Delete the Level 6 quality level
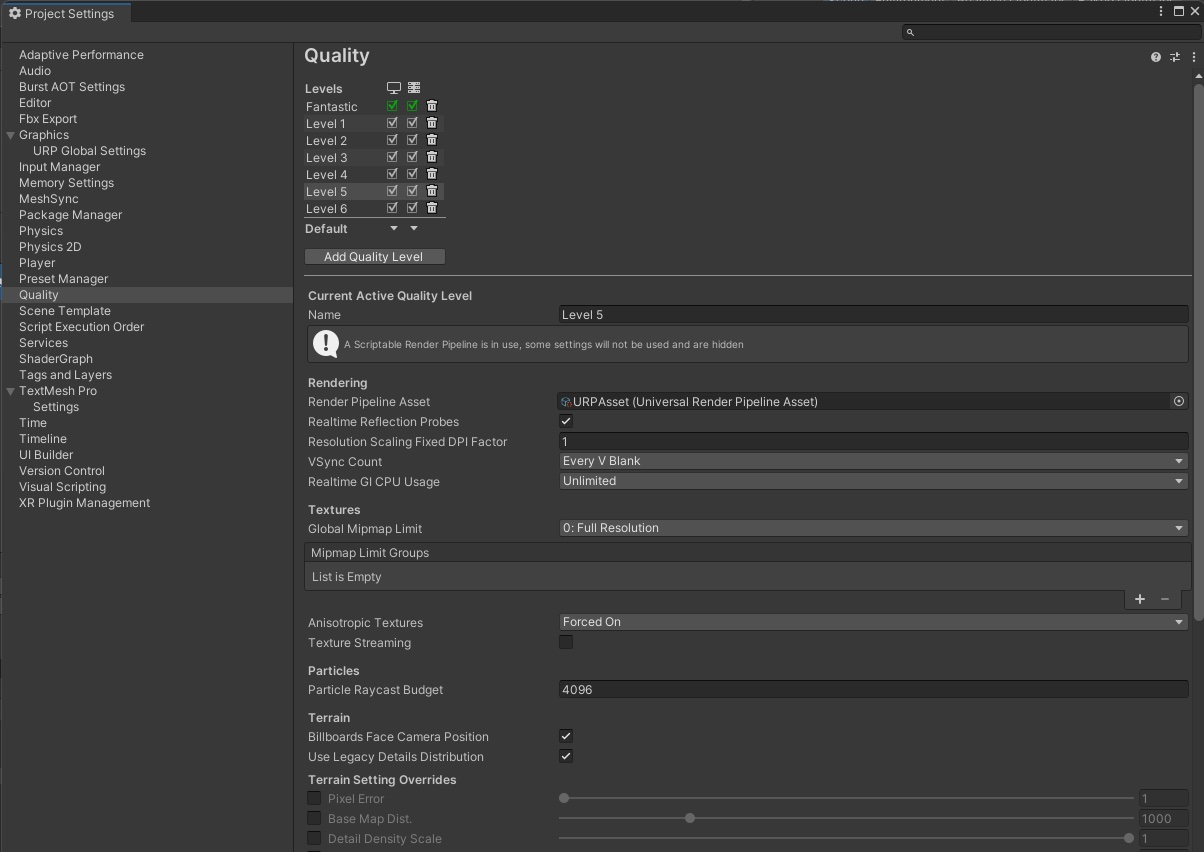This screenshot has height=852, width=1204. click(432, 208)
